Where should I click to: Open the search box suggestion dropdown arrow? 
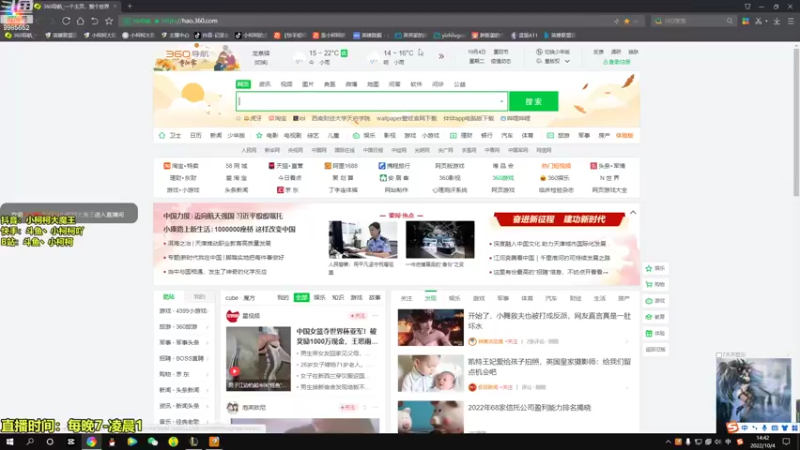point(502,101)
